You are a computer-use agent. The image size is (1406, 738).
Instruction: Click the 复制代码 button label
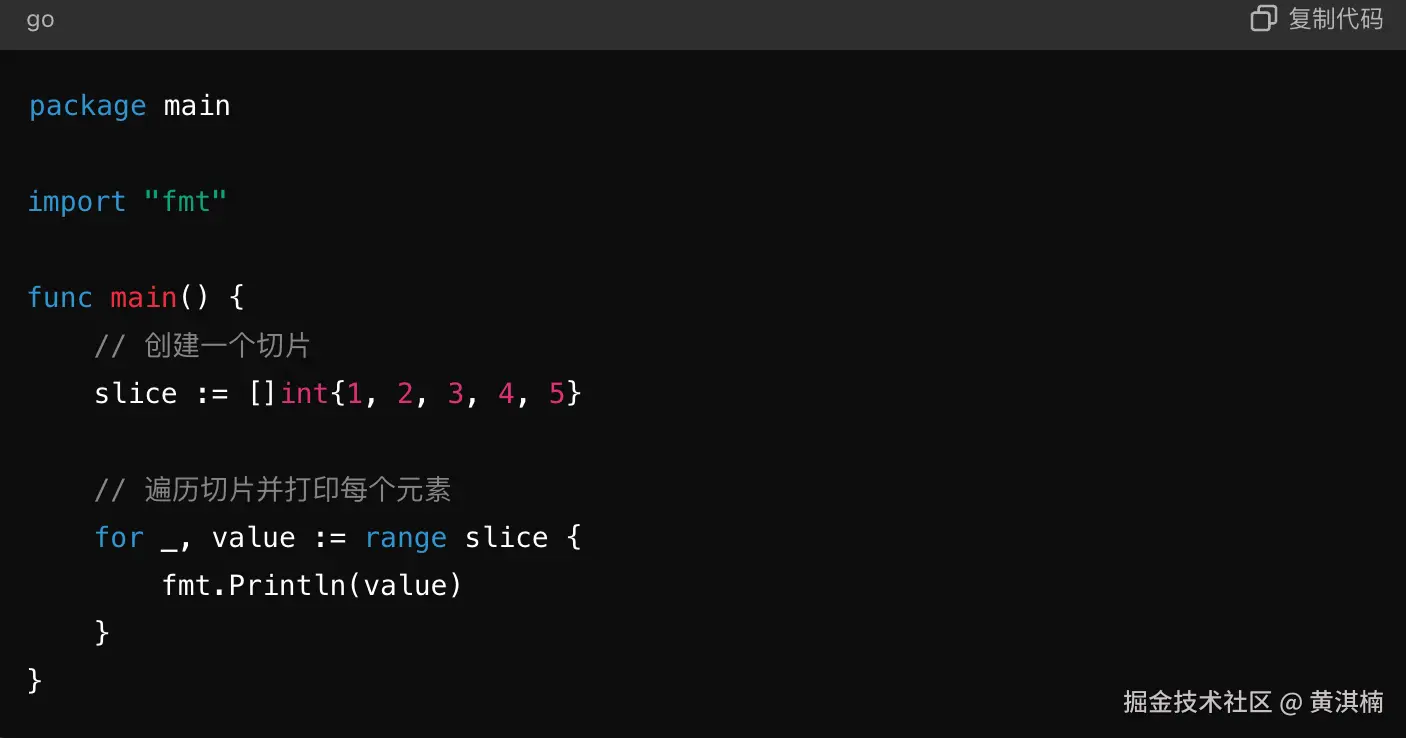tap(1335, 19)
